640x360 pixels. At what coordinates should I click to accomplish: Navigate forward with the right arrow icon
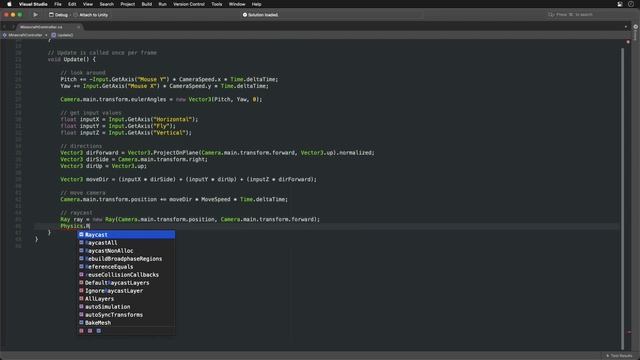coord(12,27)
